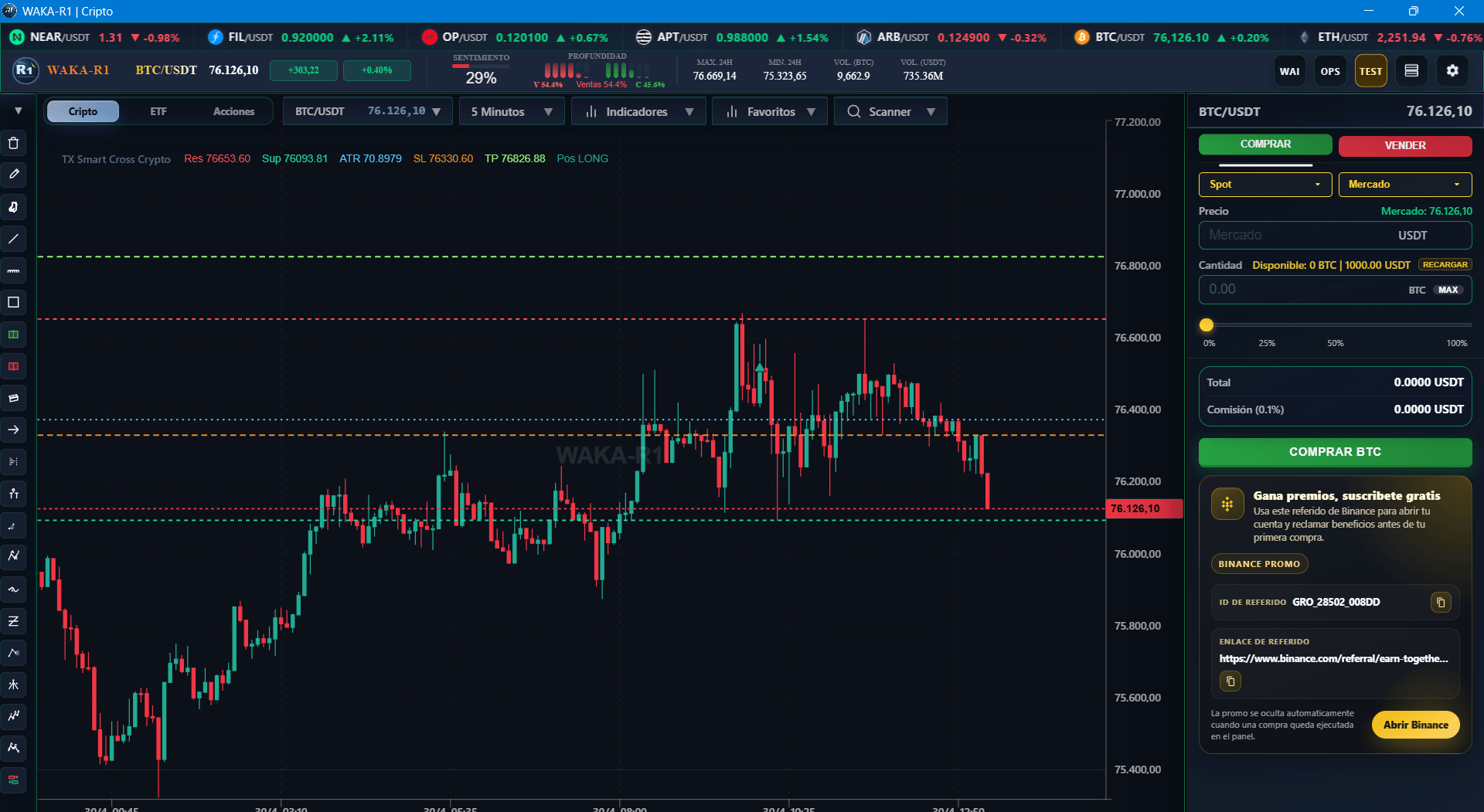
Task: Click the red and green arrows tool
Action: [13, 780]
